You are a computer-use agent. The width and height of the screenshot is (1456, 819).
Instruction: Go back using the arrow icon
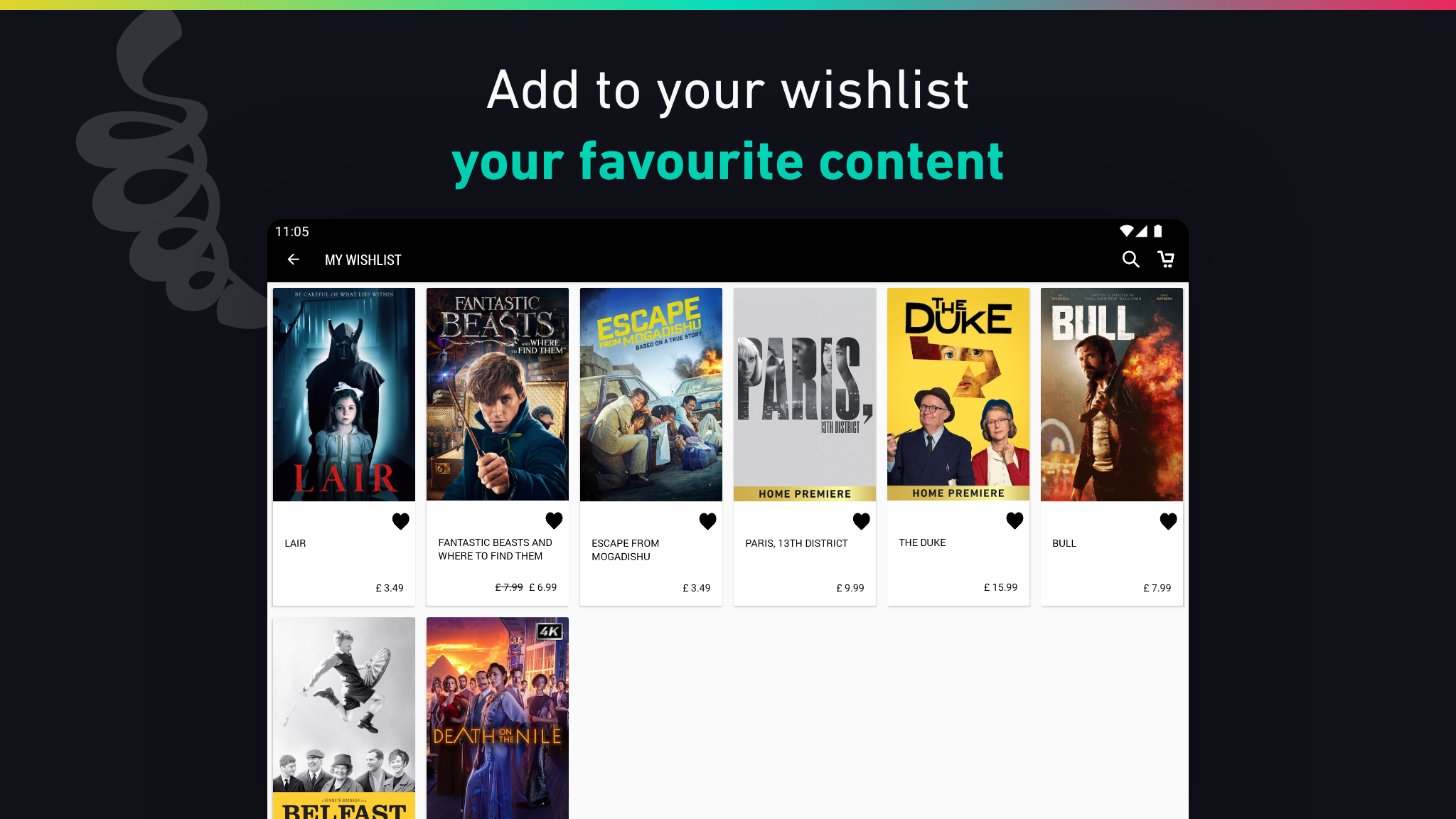(x=293, y=259)
